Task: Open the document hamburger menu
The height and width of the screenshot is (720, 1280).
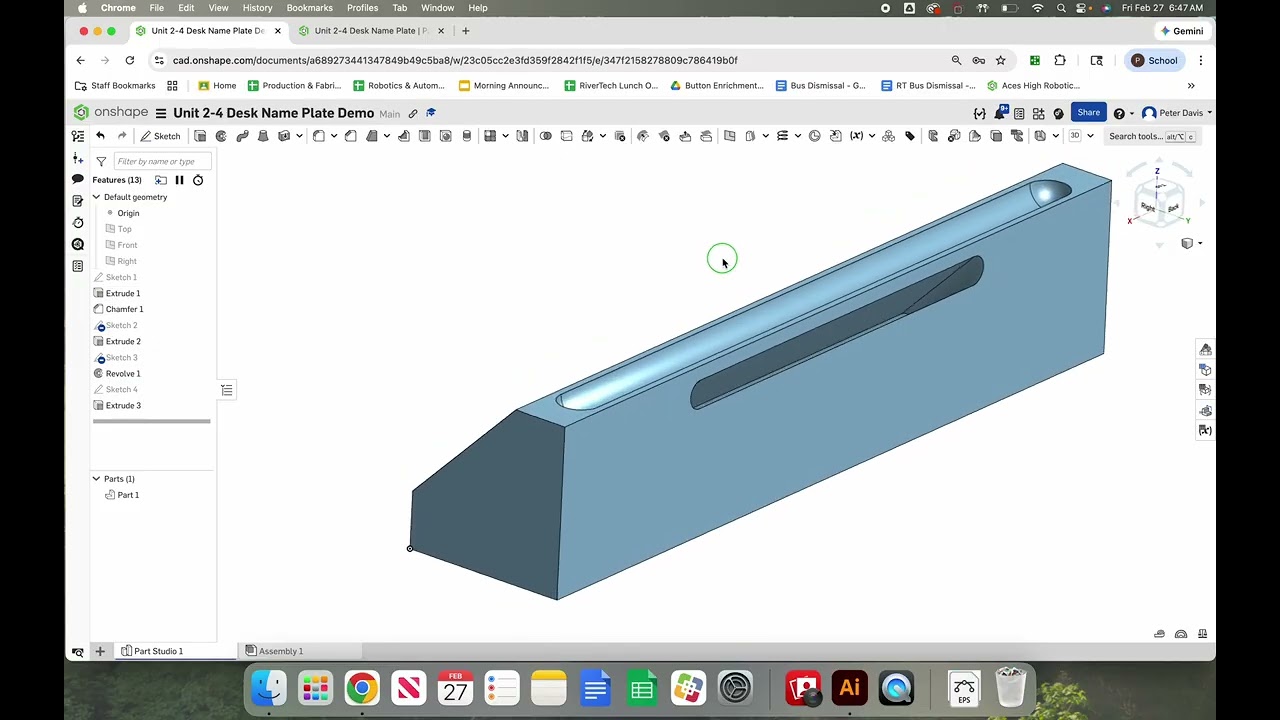Action: point(160,113)
